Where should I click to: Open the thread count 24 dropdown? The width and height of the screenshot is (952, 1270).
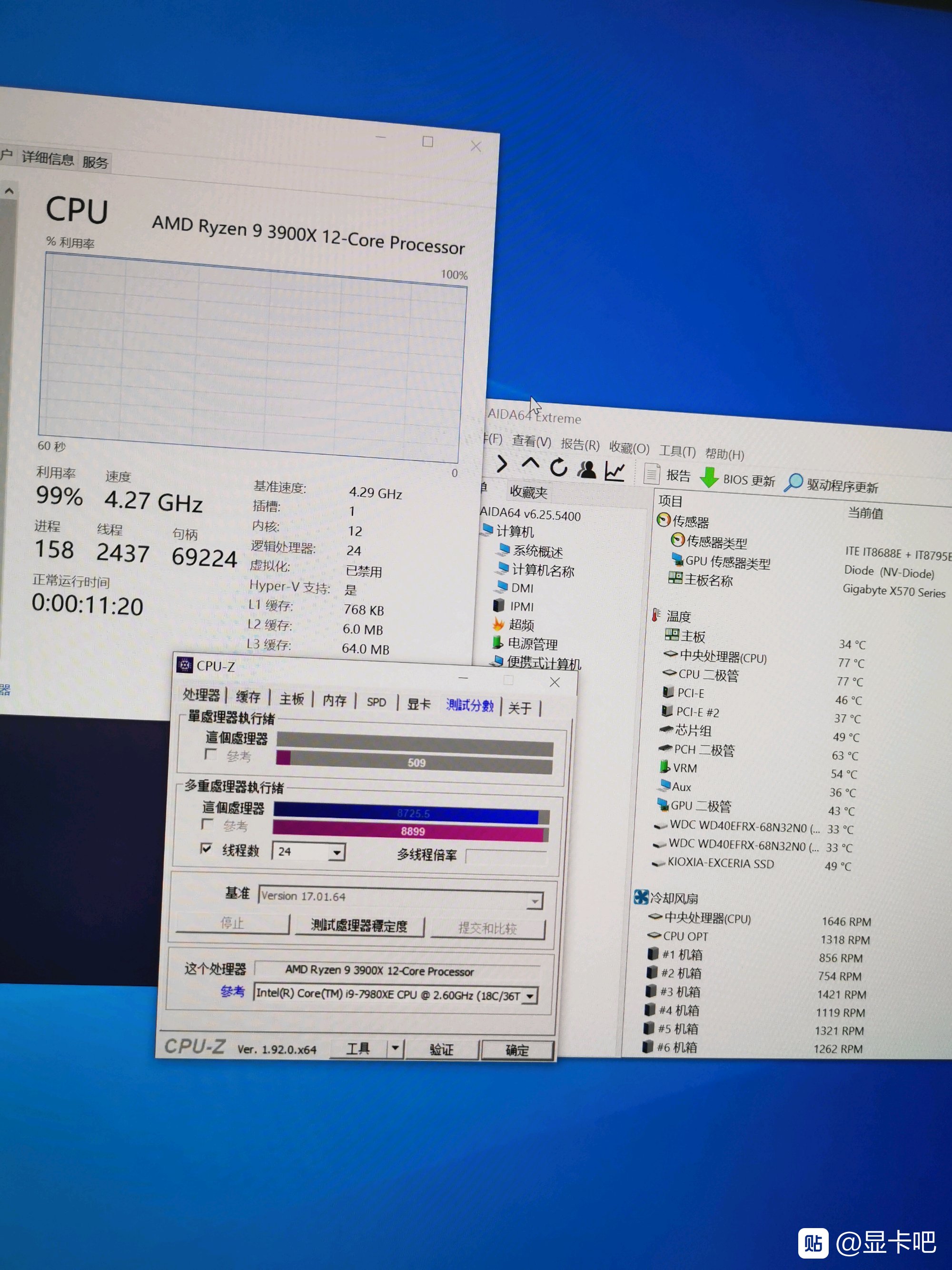[337, 852]
